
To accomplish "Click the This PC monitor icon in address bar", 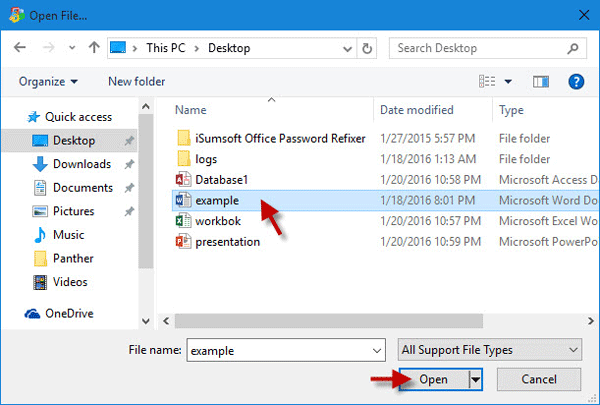I will coord(118,47).
